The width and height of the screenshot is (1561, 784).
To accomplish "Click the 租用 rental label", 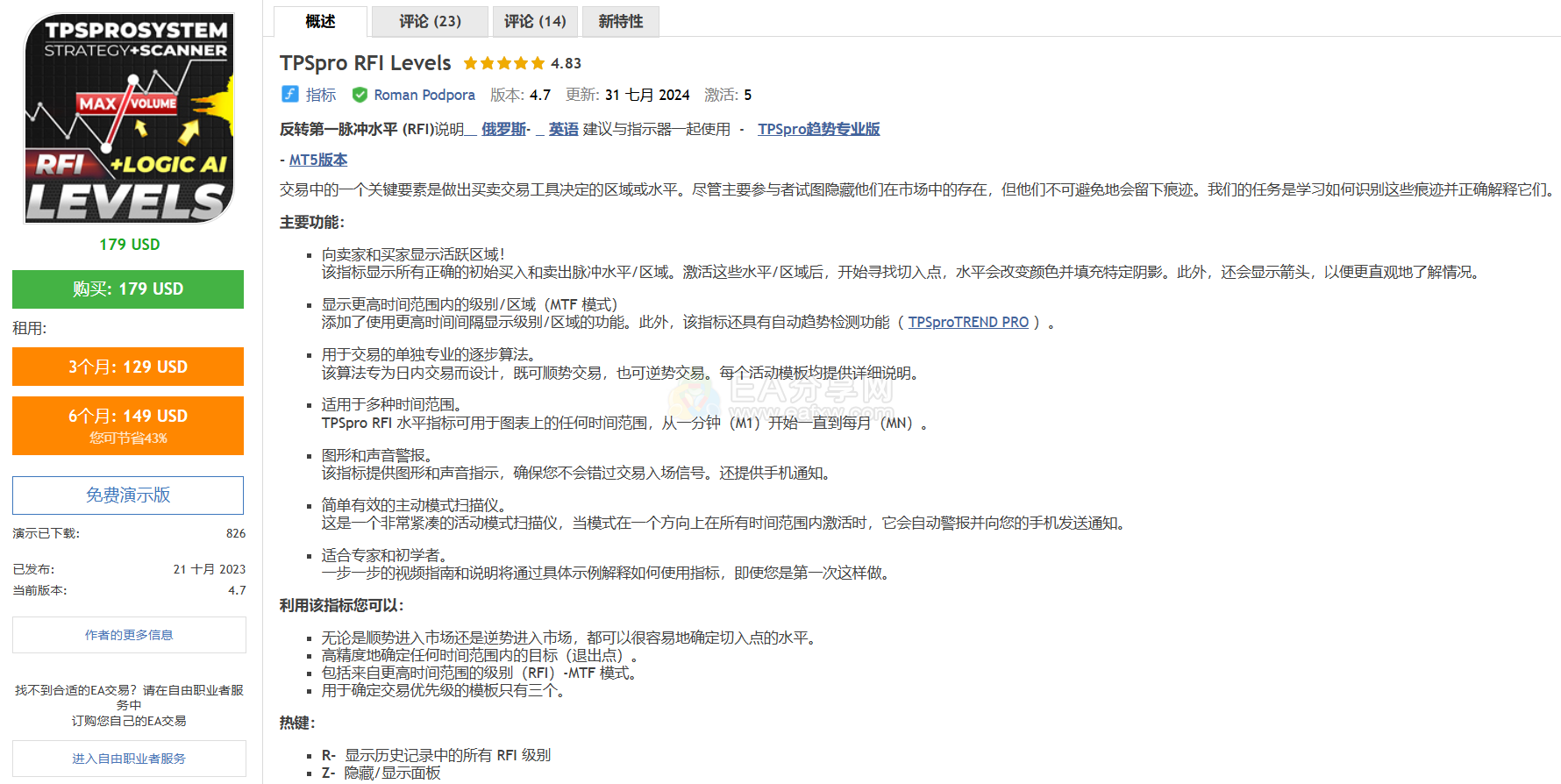I will pos(30,328).
